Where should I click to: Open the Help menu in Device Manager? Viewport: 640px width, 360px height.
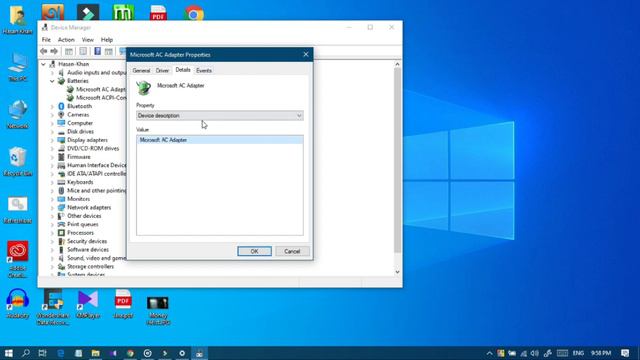[107, 40]
